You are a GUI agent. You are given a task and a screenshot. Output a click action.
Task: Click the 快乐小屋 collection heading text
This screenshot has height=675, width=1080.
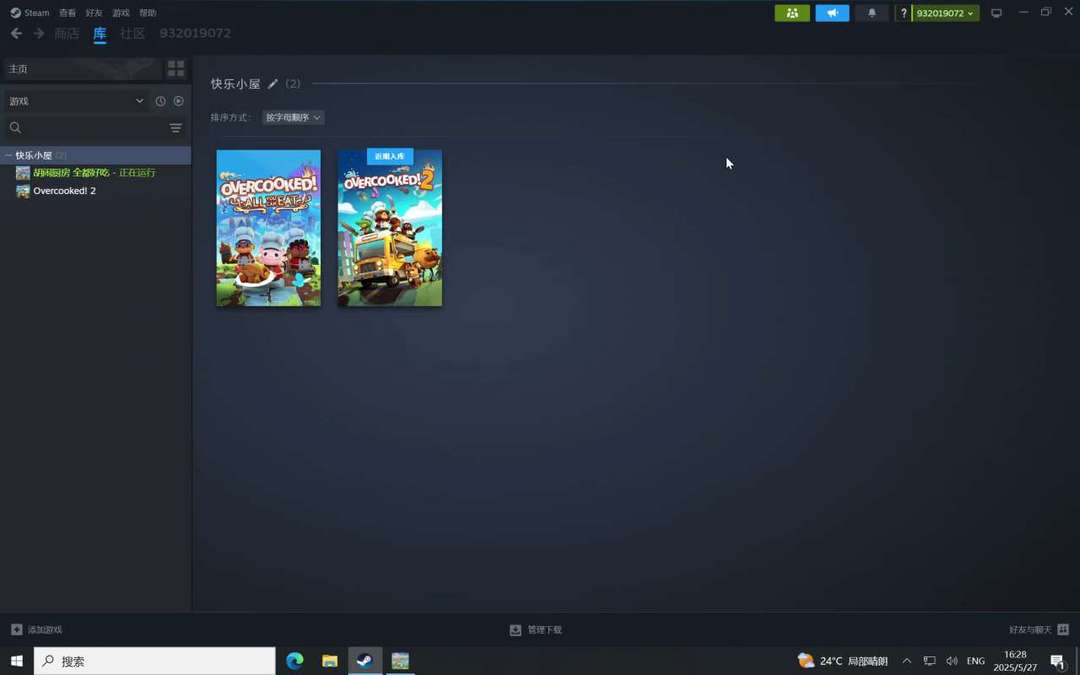point(236,84)
